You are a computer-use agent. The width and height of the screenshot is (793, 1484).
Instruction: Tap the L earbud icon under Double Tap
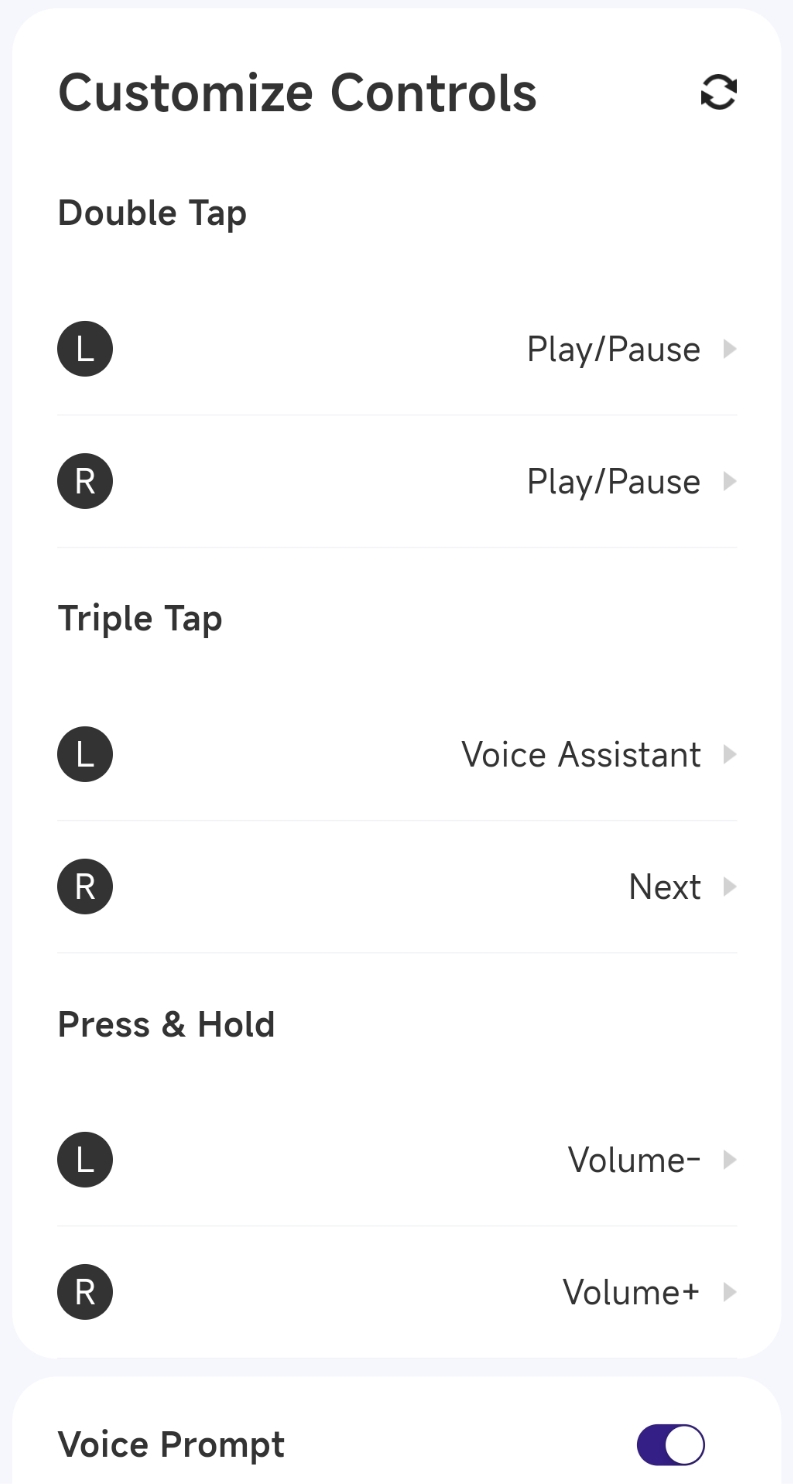(x=85, y=349)
